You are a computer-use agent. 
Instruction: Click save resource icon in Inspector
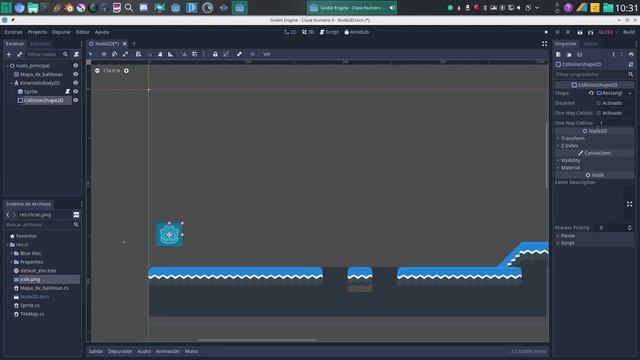click(x=580, y=54)
